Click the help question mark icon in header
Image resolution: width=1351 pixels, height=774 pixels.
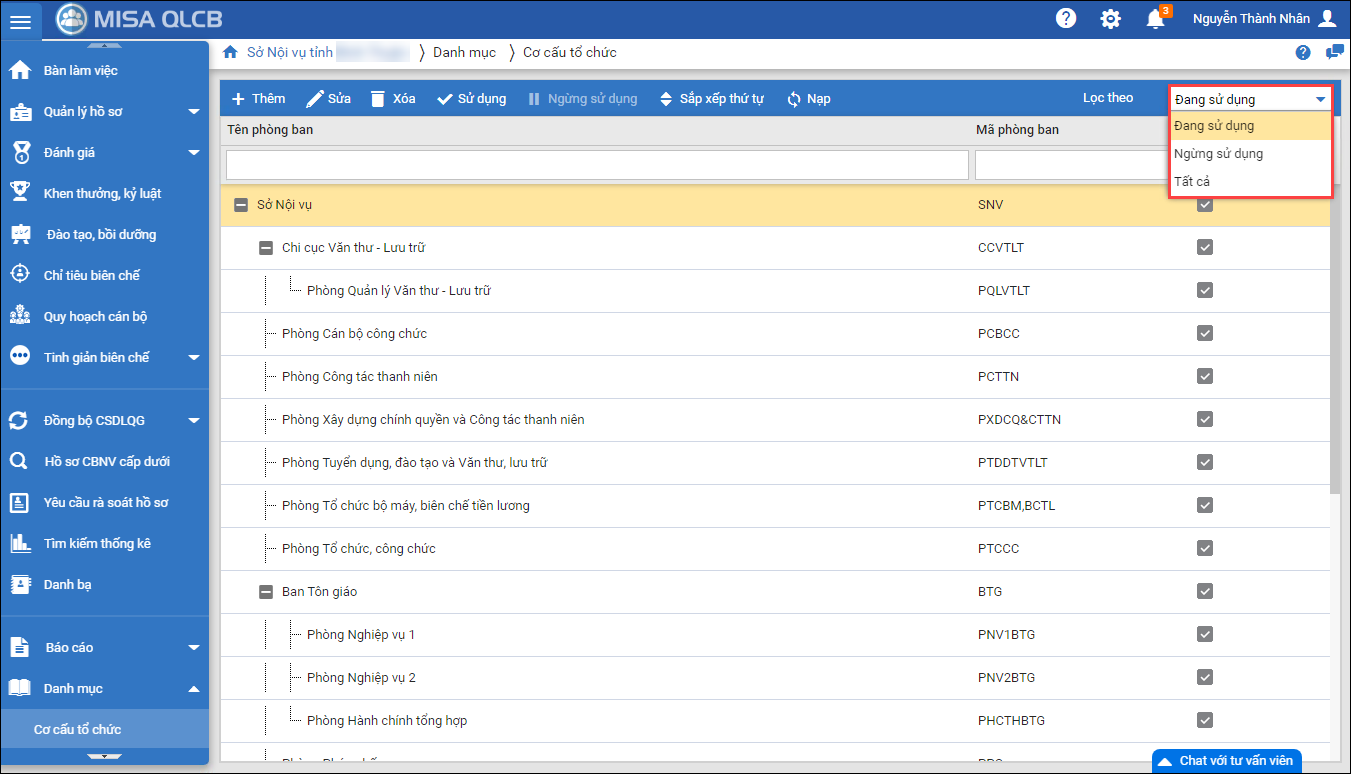tap(1066, 18)
